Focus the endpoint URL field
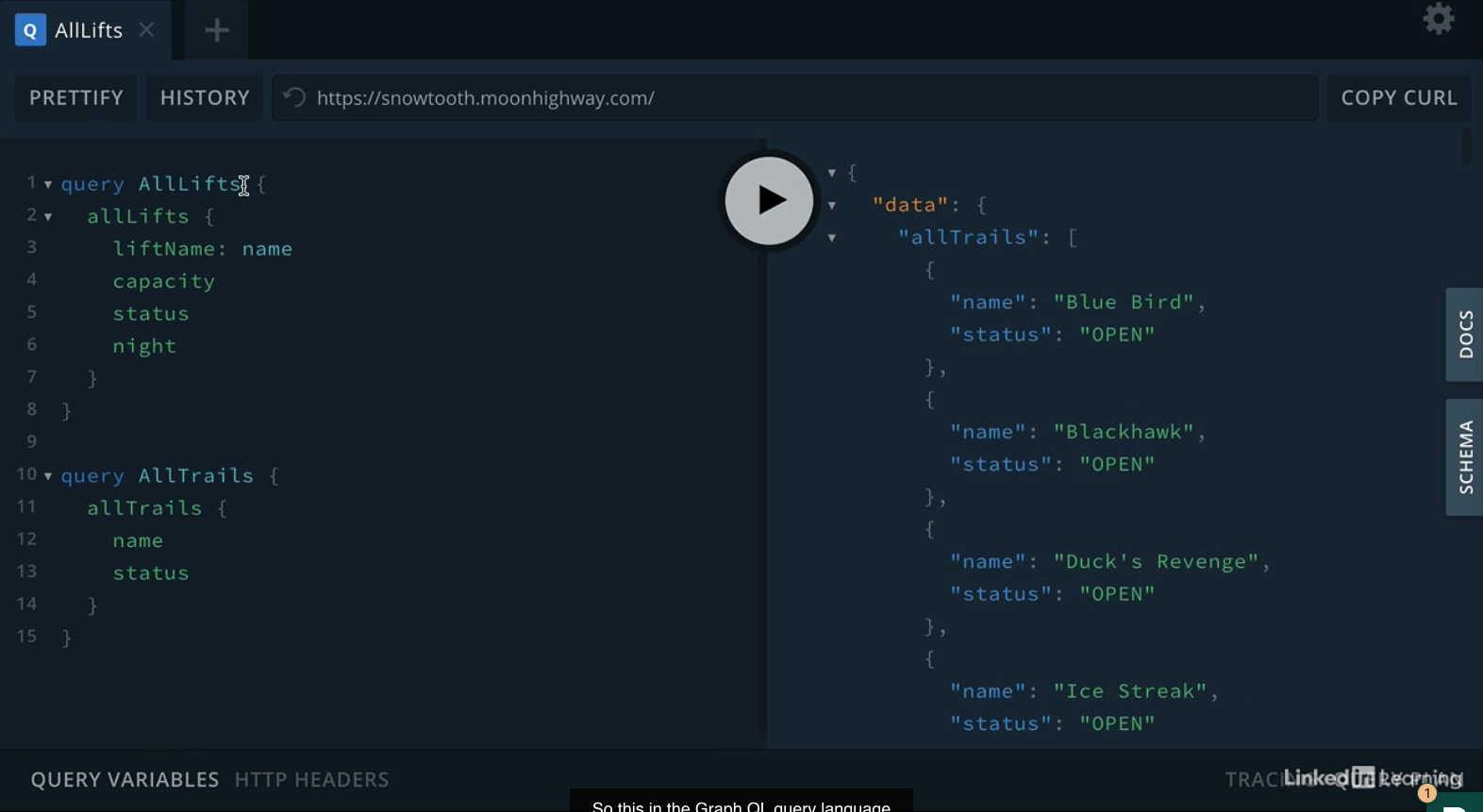The image size is (1483, 812). pos(795,98)
